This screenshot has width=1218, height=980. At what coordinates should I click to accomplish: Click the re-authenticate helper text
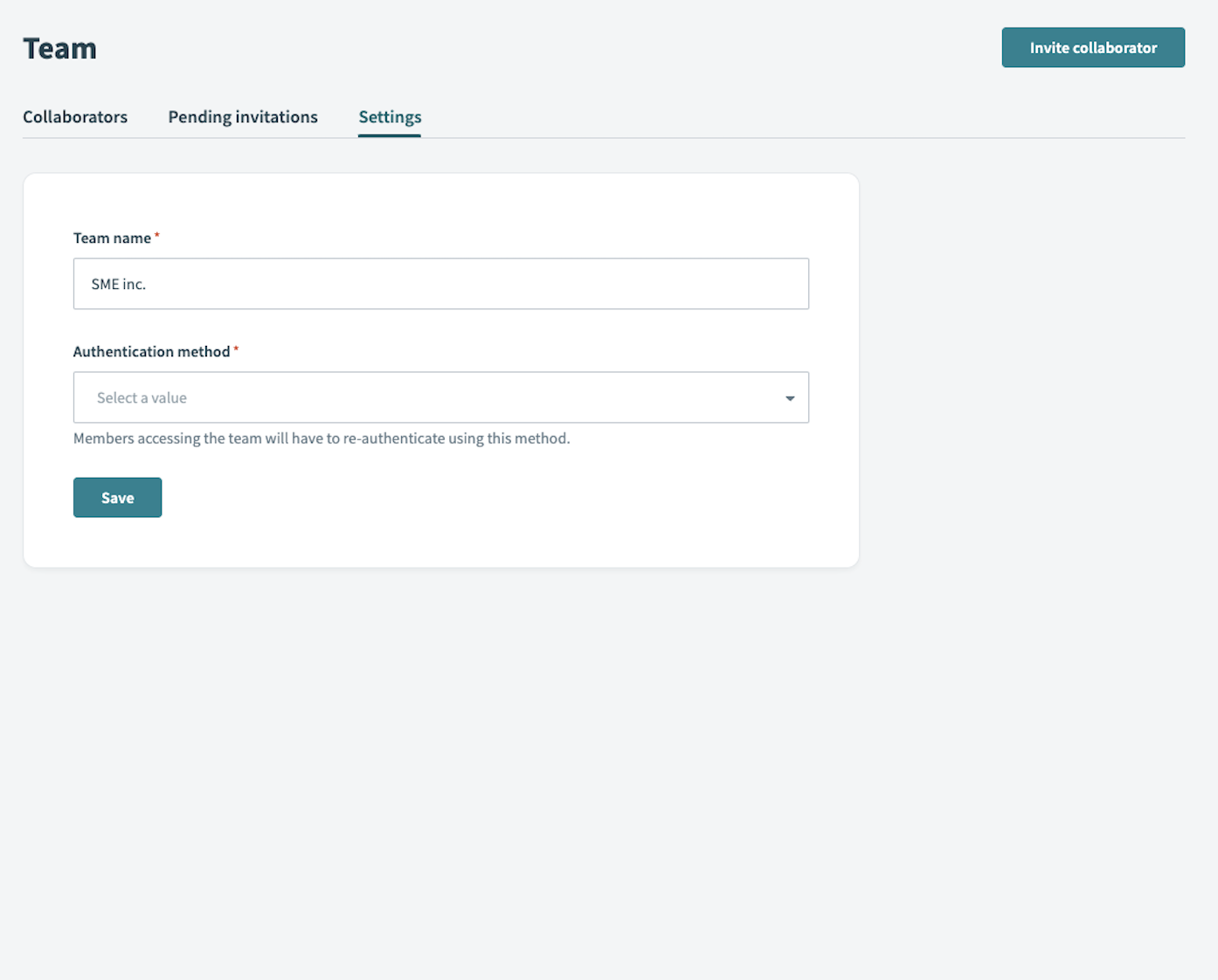[x=322, y=438]
